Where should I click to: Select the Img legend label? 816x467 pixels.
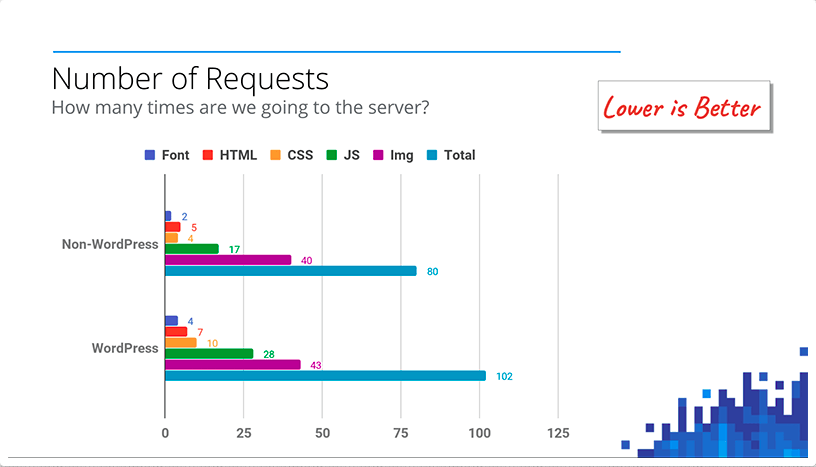[402, 156]
